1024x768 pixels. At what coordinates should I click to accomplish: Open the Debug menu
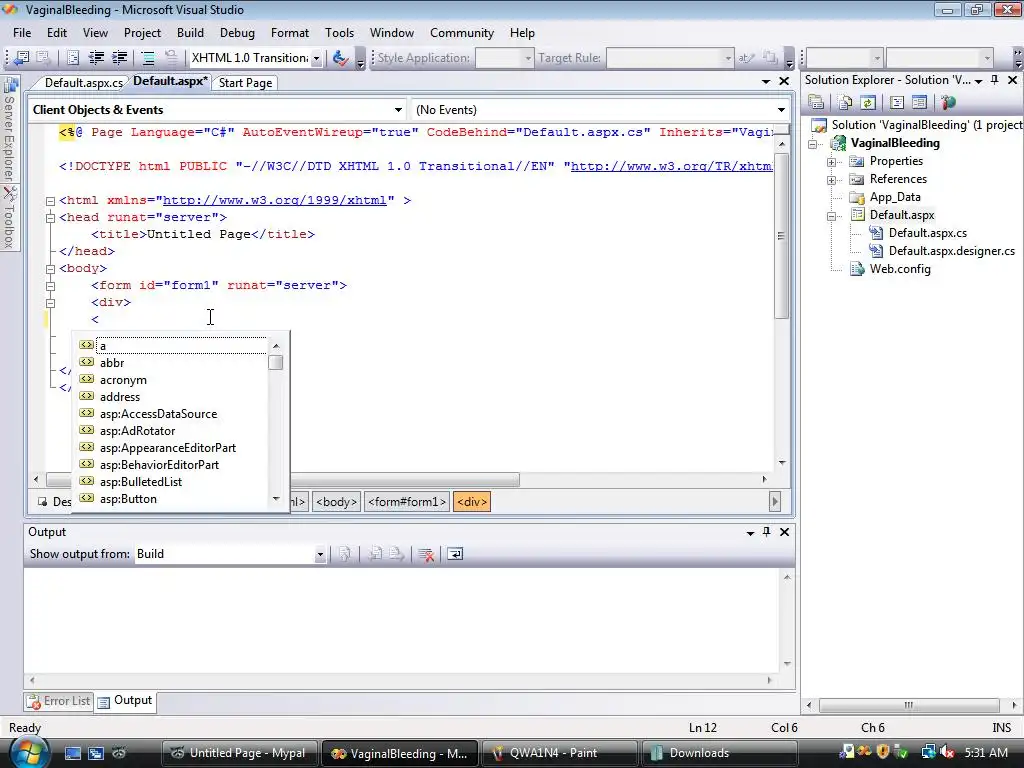coord(237,33)
